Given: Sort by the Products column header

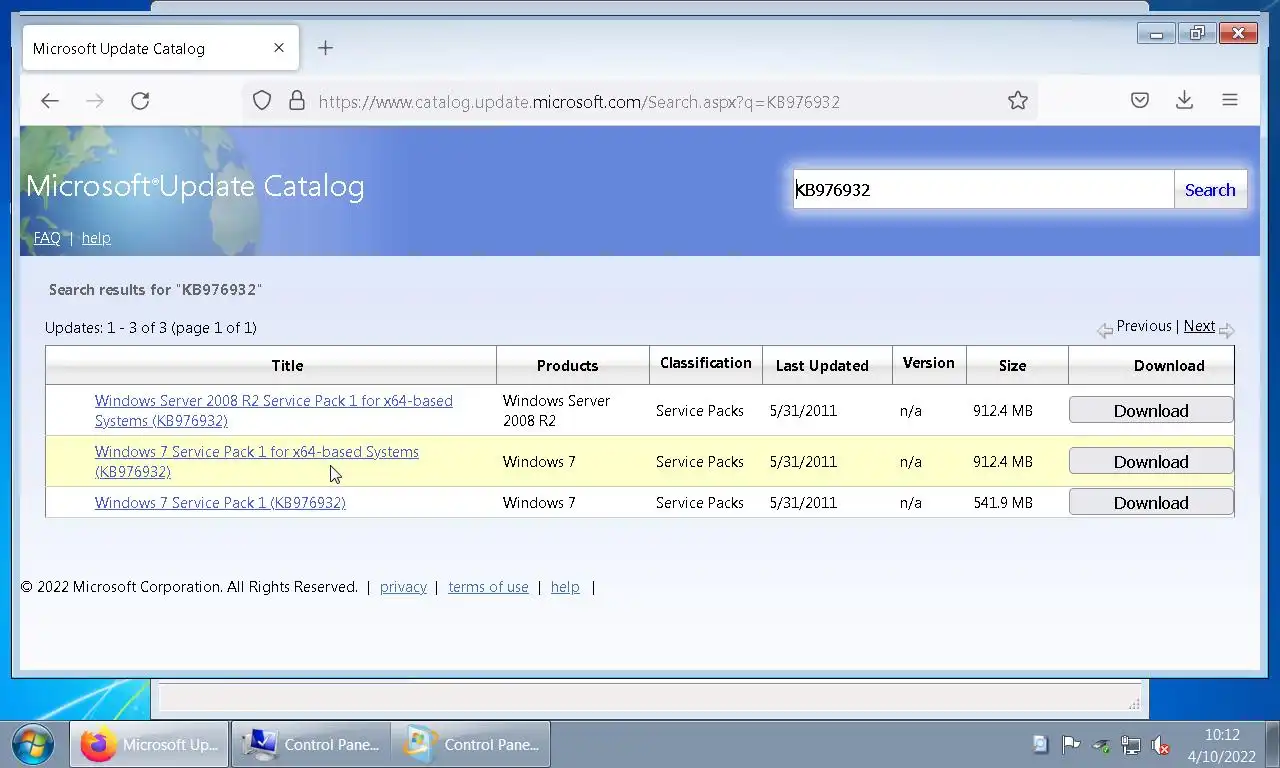Looking at the screenshot, I should point(567,366).
